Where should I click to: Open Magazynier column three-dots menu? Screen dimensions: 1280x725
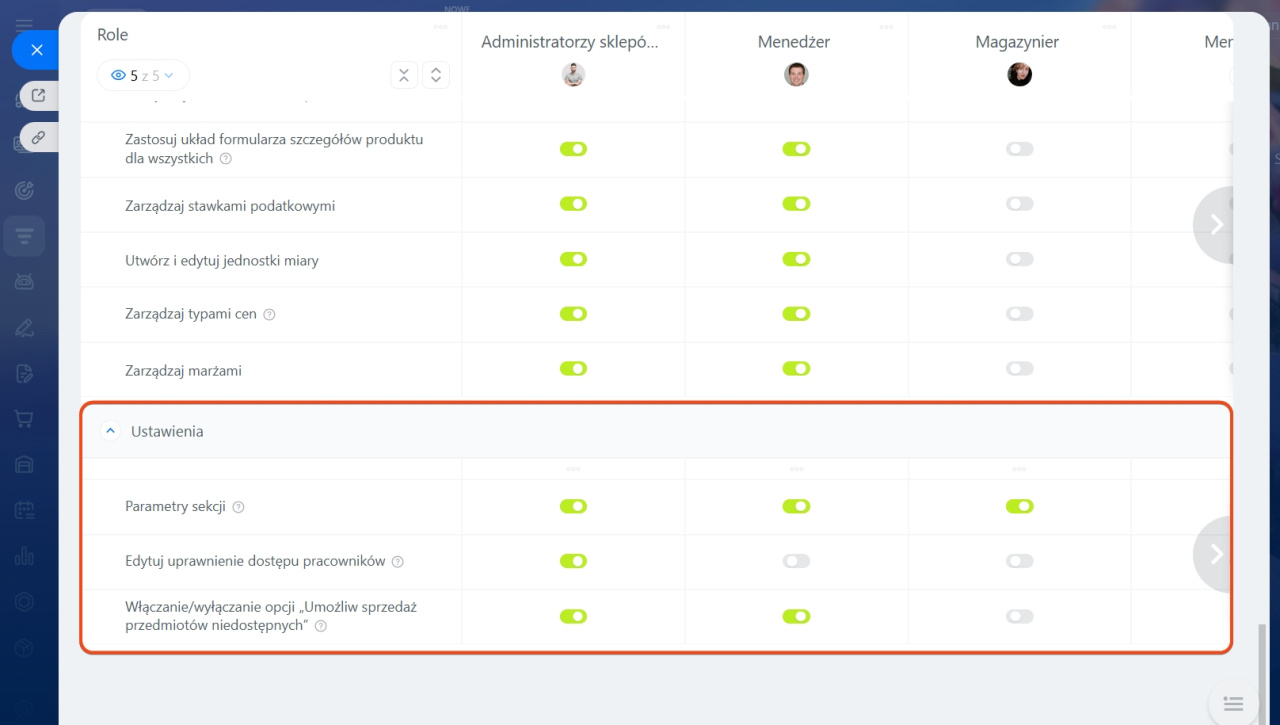pyautogui.click(x=1110, y=27)
